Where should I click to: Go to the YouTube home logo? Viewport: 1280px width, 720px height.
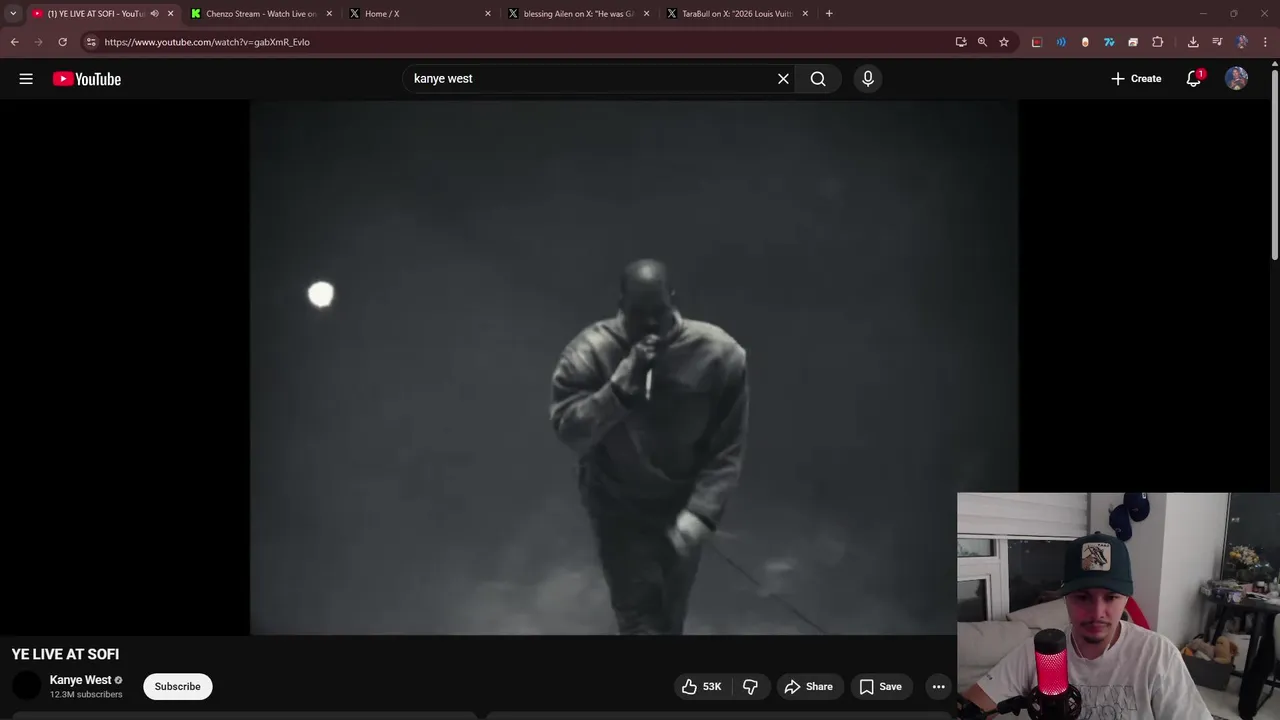87,79
